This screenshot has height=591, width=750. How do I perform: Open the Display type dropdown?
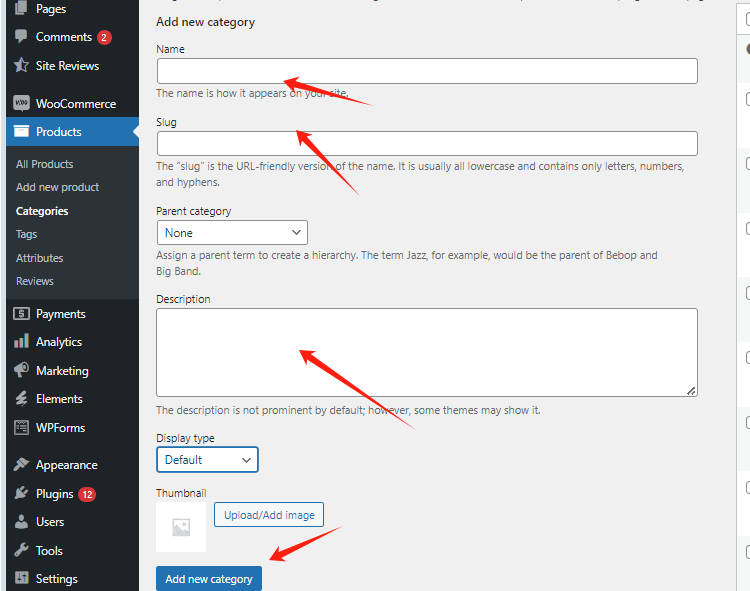(207, 460)
